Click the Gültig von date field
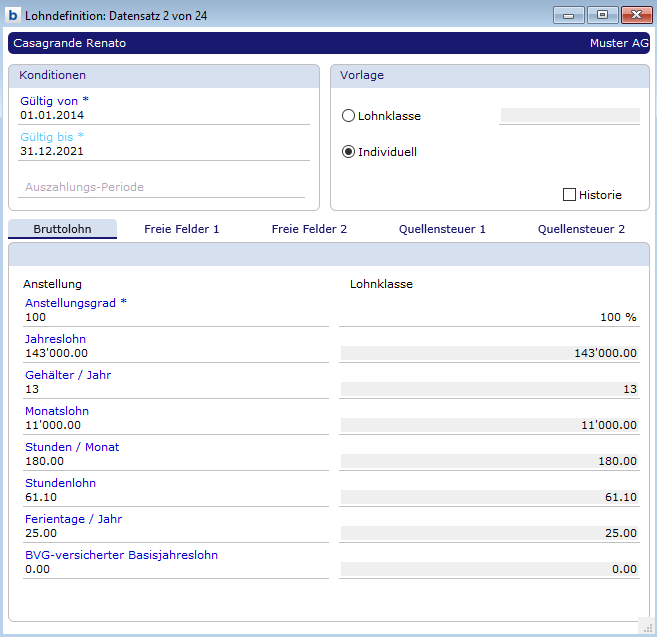The height and width of the screenshot is (637, 657). click(164, 116)
